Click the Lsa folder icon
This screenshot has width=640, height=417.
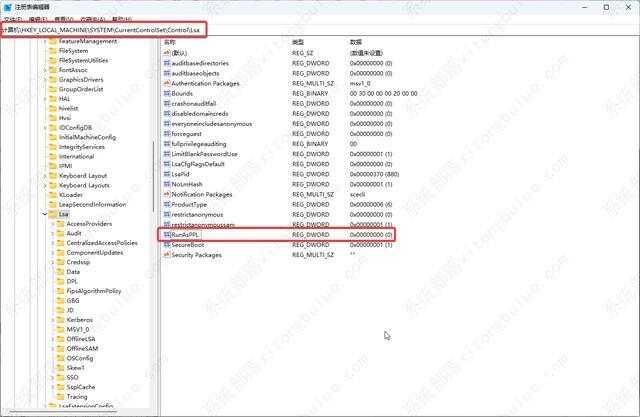pyautogui.click(x=53, y=214)
